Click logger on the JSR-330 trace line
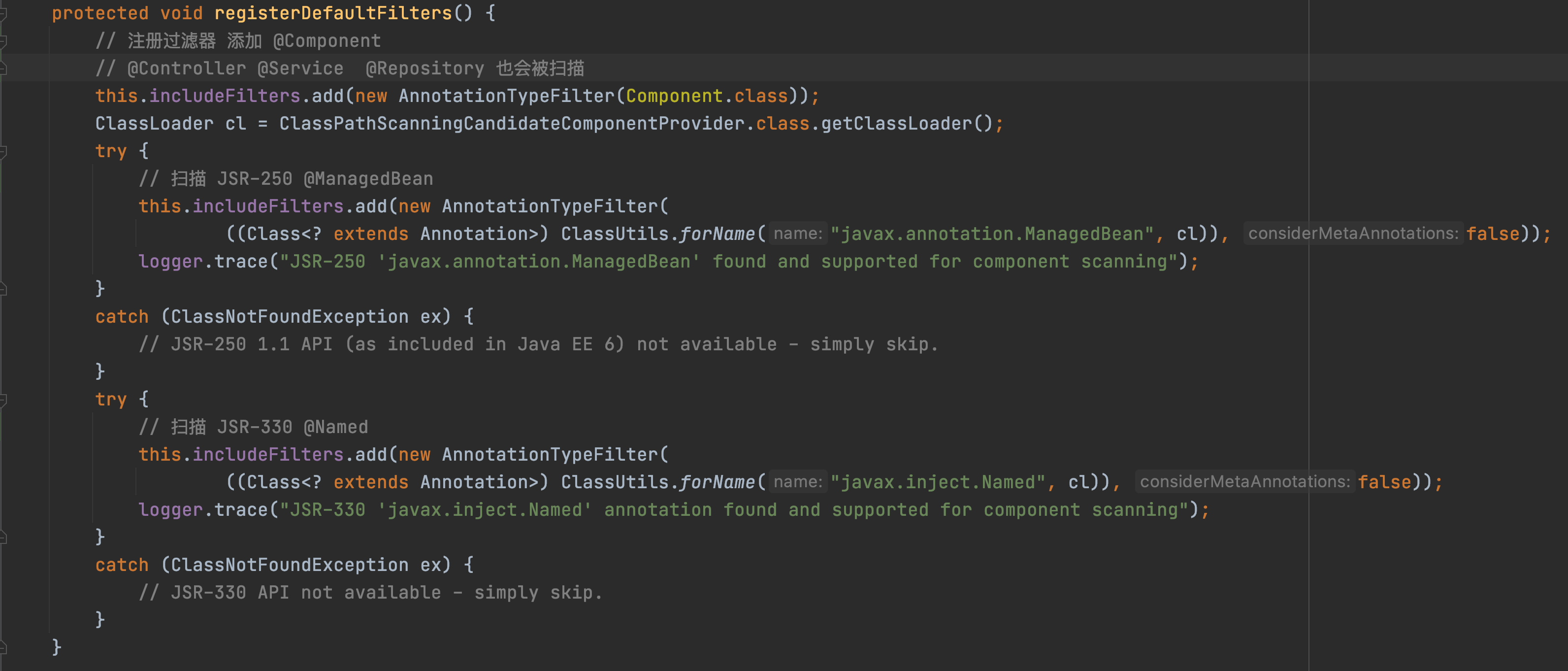 point(170,509)
